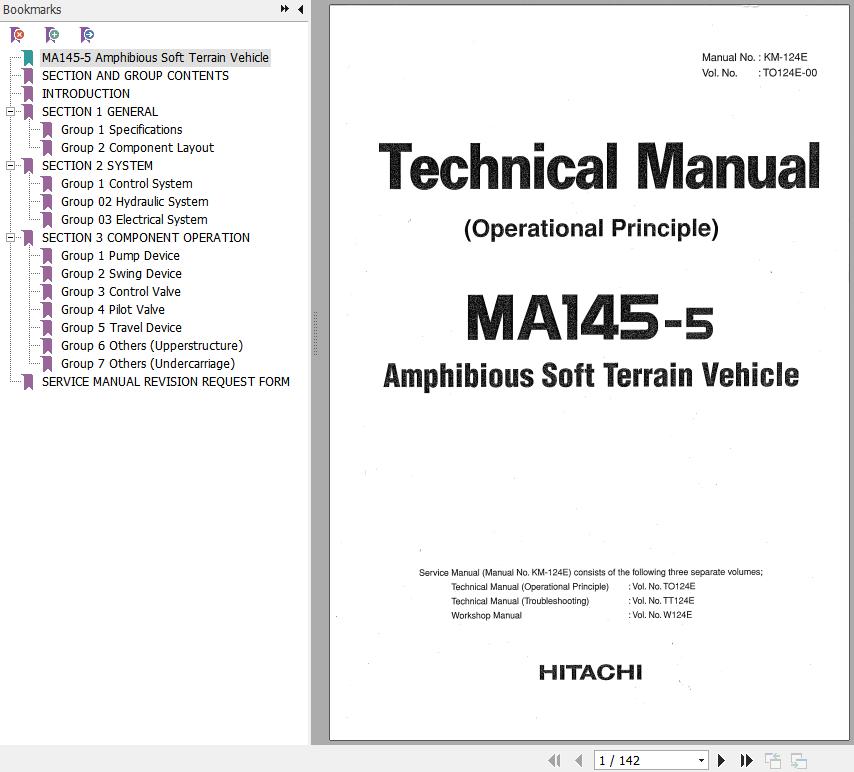Click the go to bookmark arrow icon
The image size is (854, 772).
pos(87,35)
